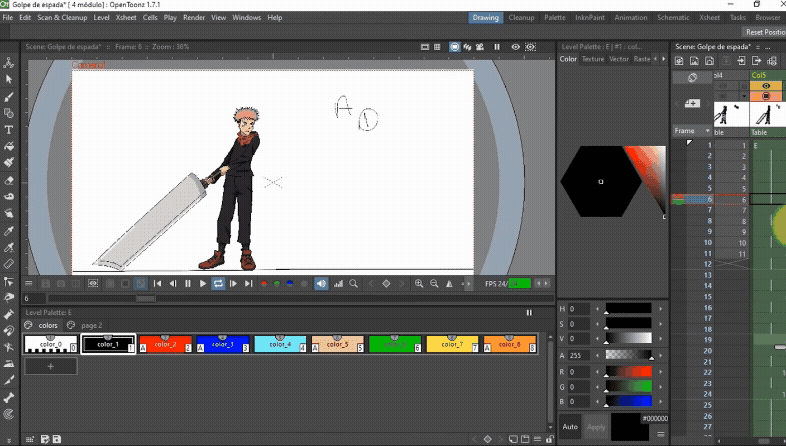
Task: Toggle red channel display
Action: (x=264, y=284)
